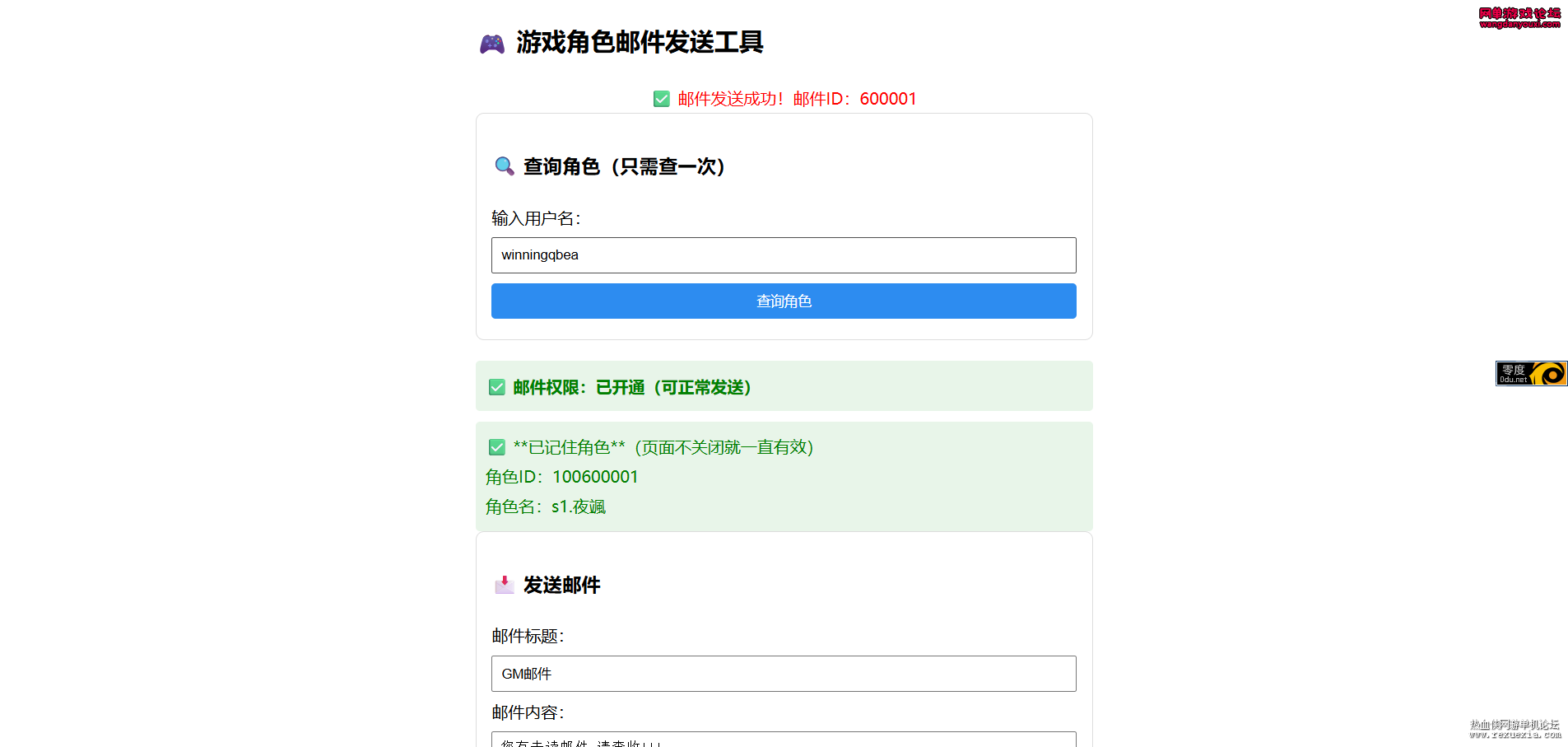Click the 查询角色（只需查一次）heading

click(625, 166)
